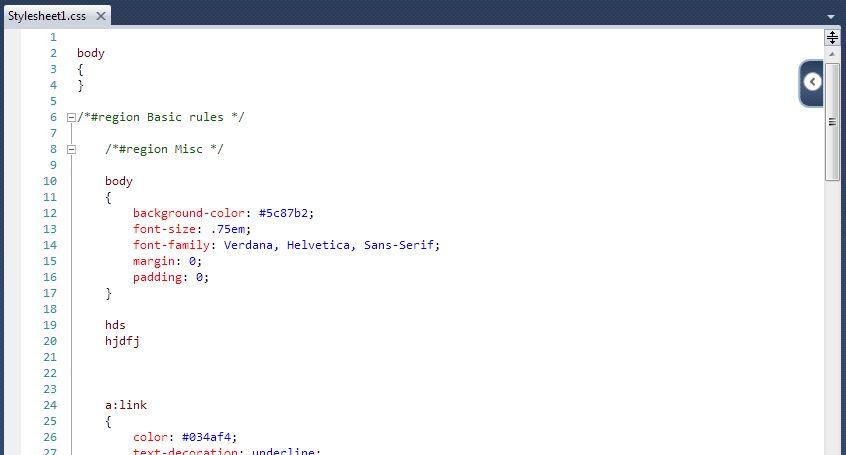The width and height of the screenshot is (846, 455).
Task: Click the vertical scrollbar thumb
Action: click(x=832, y=120)
